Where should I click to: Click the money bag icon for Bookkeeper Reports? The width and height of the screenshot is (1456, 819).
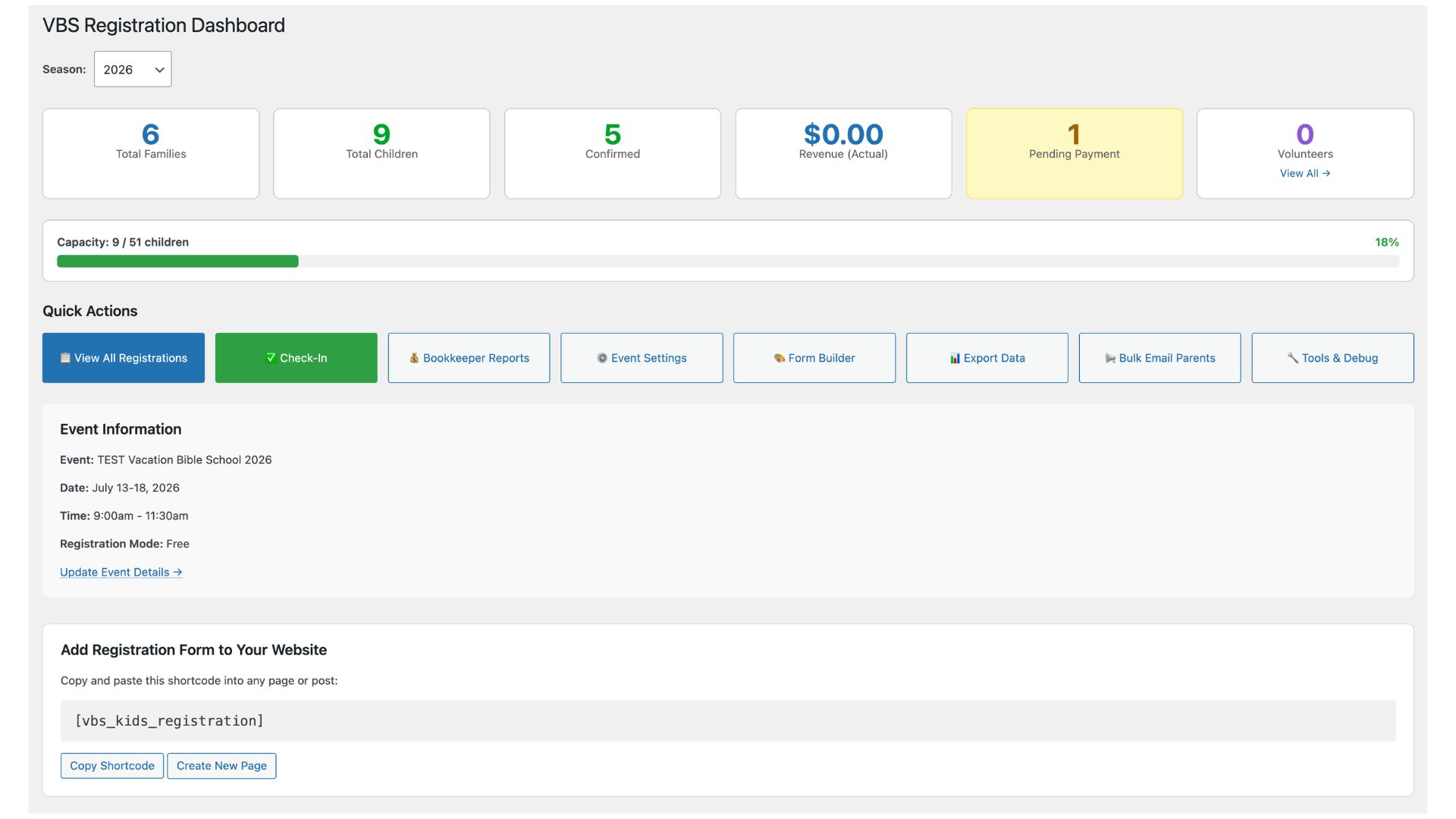[414, 358]
